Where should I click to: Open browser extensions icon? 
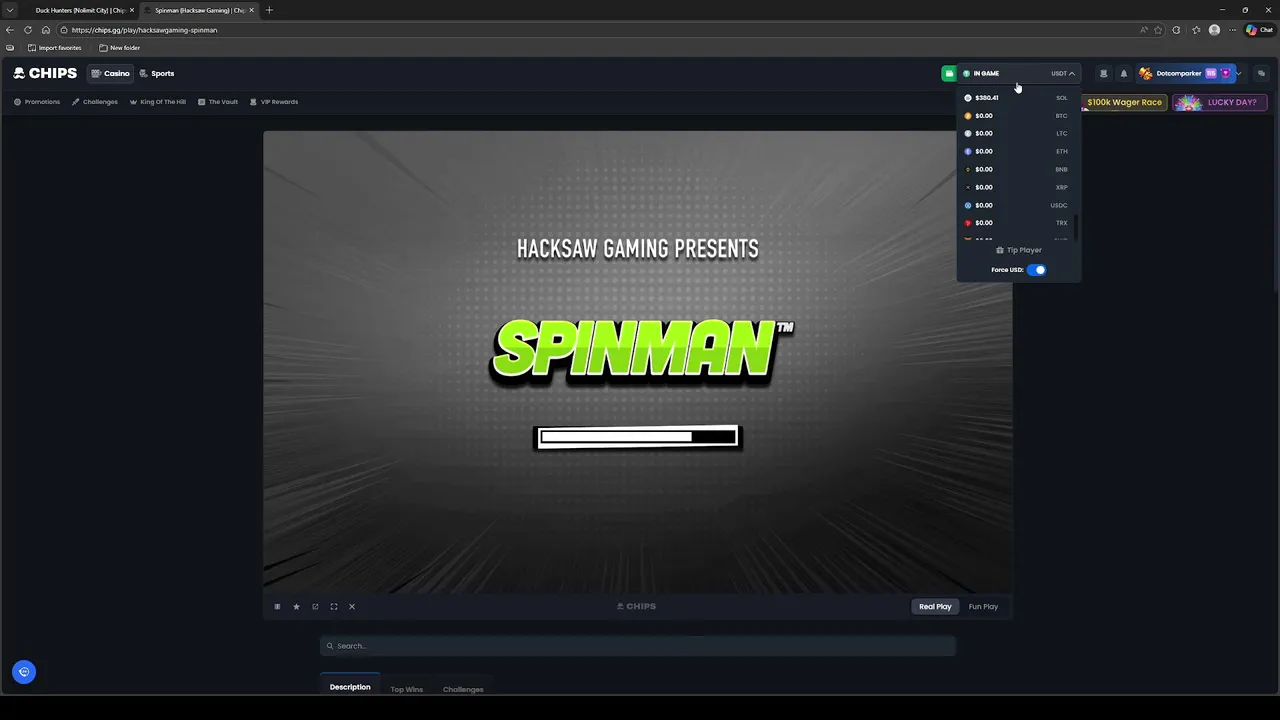pyautogui.click(x=1176, y=30)
